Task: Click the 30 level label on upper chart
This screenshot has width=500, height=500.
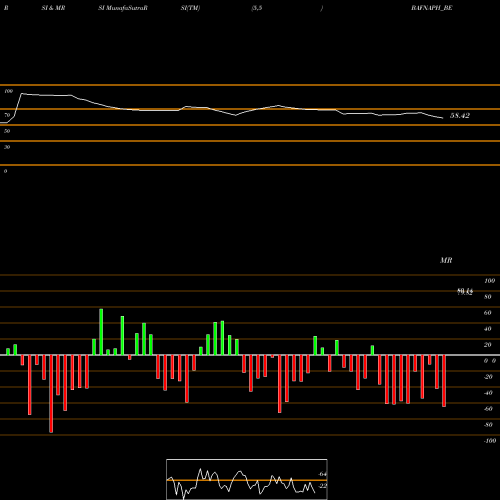Action: click(x=7, y=147)
